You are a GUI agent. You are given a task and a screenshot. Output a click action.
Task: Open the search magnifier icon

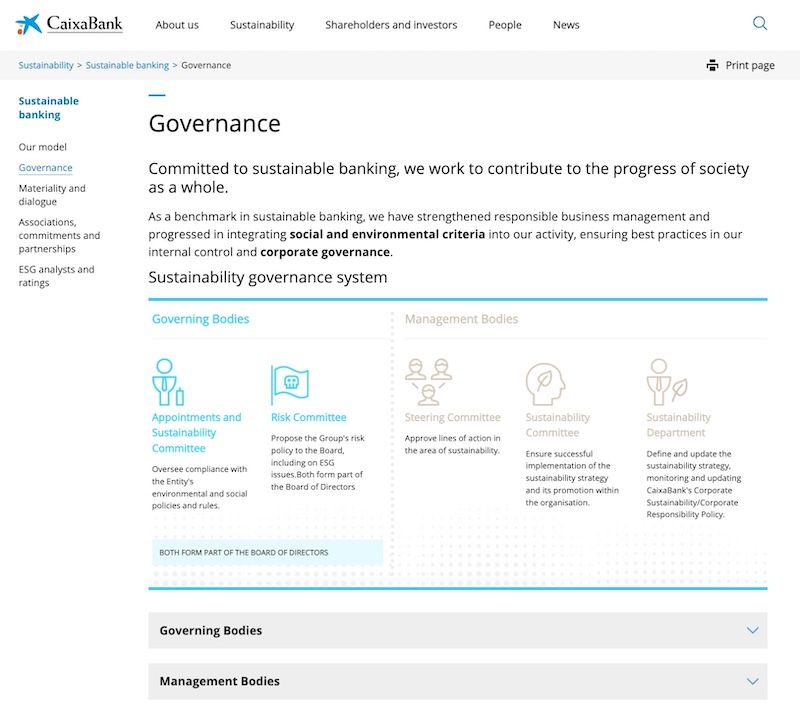pos(760,23)
